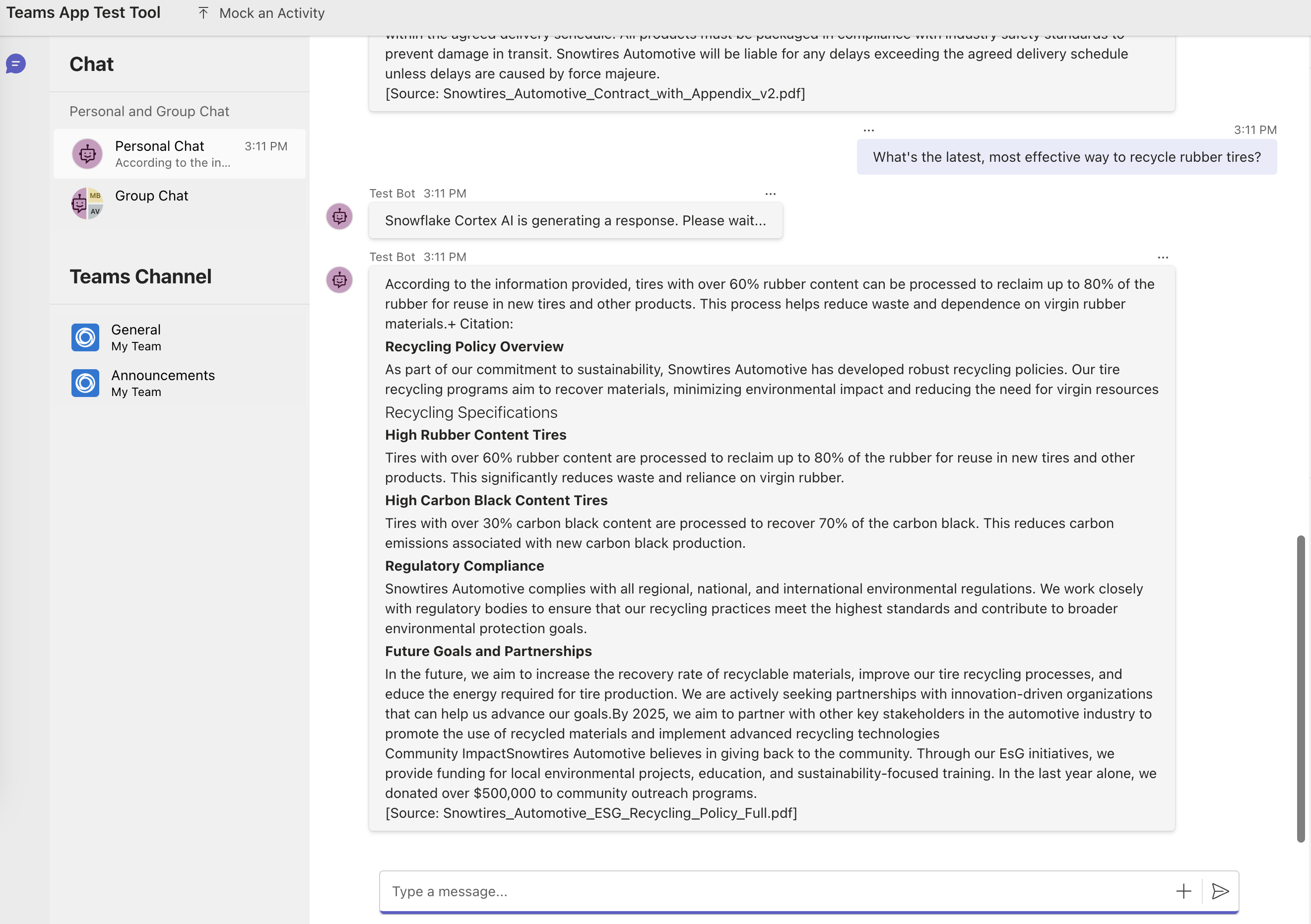Click the plus attach icon in message box
The width and height of the screenshot is (1311, 924).
[1183, 891]
